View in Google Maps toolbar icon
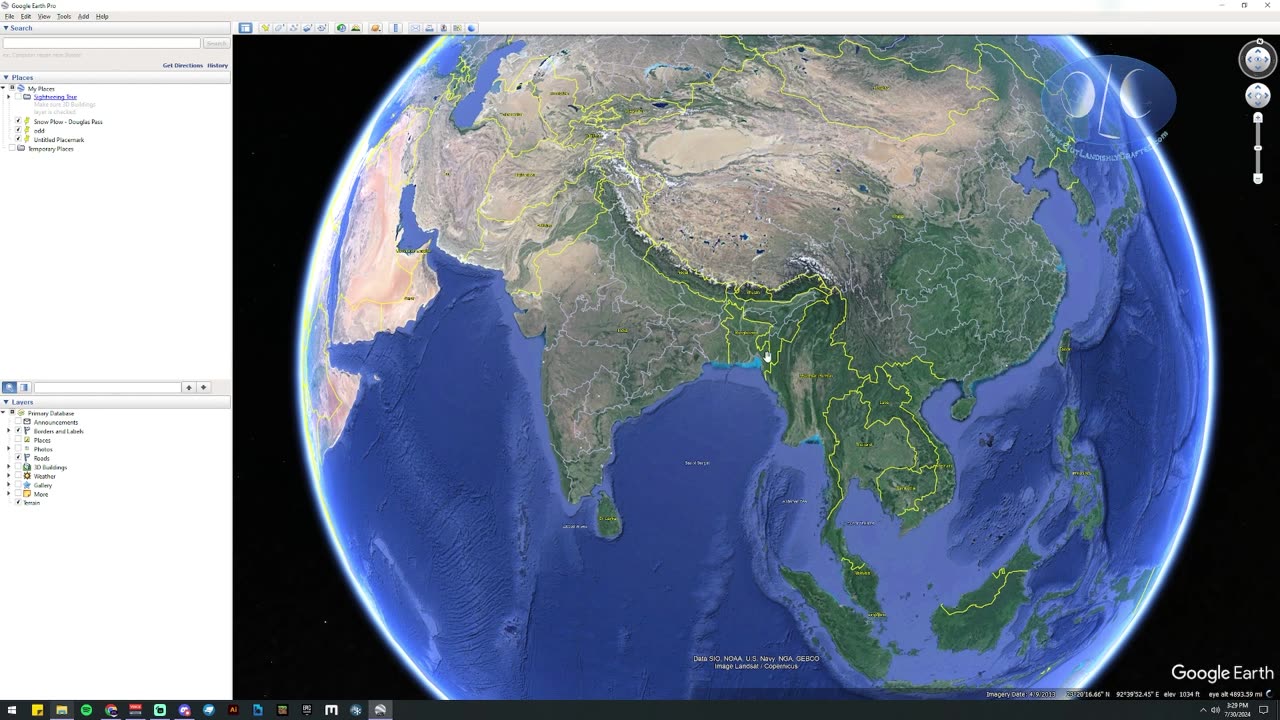 point(457,28)
